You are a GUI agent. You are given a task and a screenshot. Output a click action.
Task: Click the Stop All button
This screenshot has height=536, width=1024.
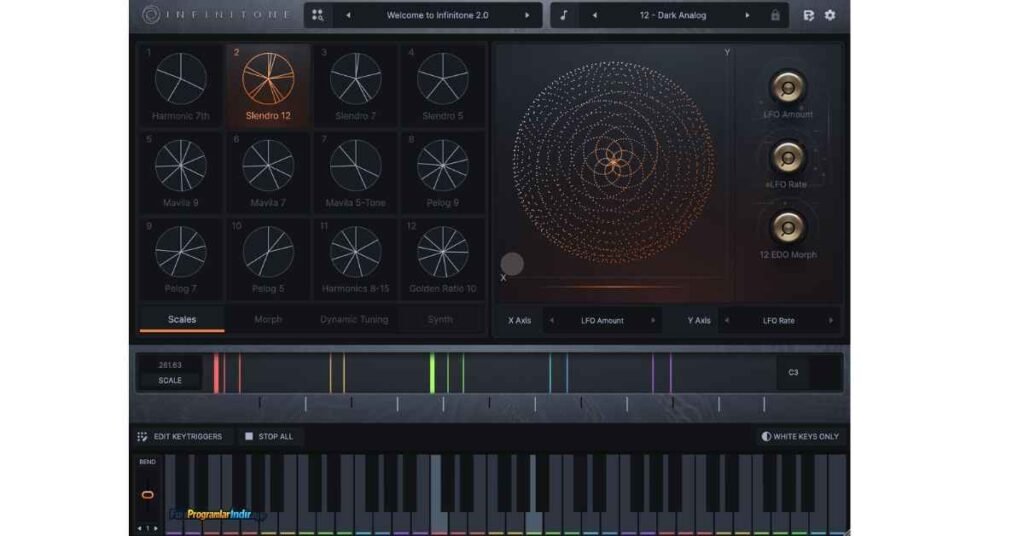[268, 436]
